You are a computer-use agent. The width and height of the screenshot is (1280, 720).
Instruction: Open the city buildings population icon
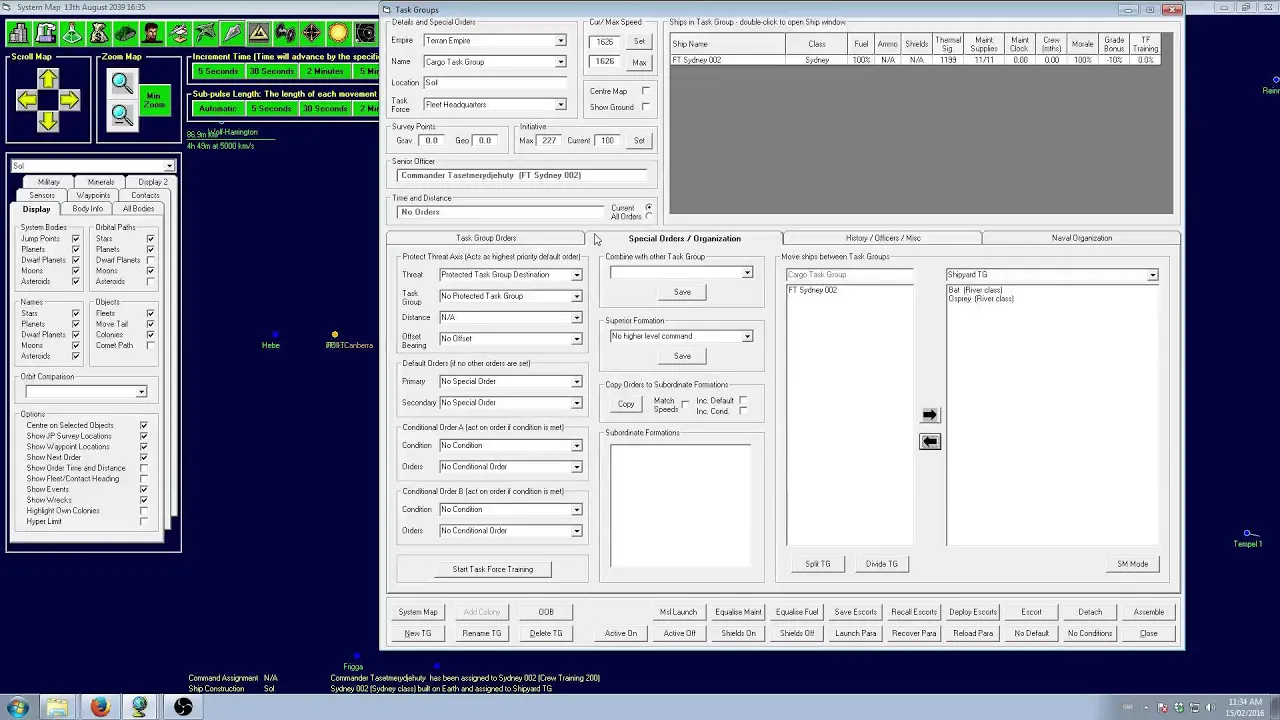point(18,34)
